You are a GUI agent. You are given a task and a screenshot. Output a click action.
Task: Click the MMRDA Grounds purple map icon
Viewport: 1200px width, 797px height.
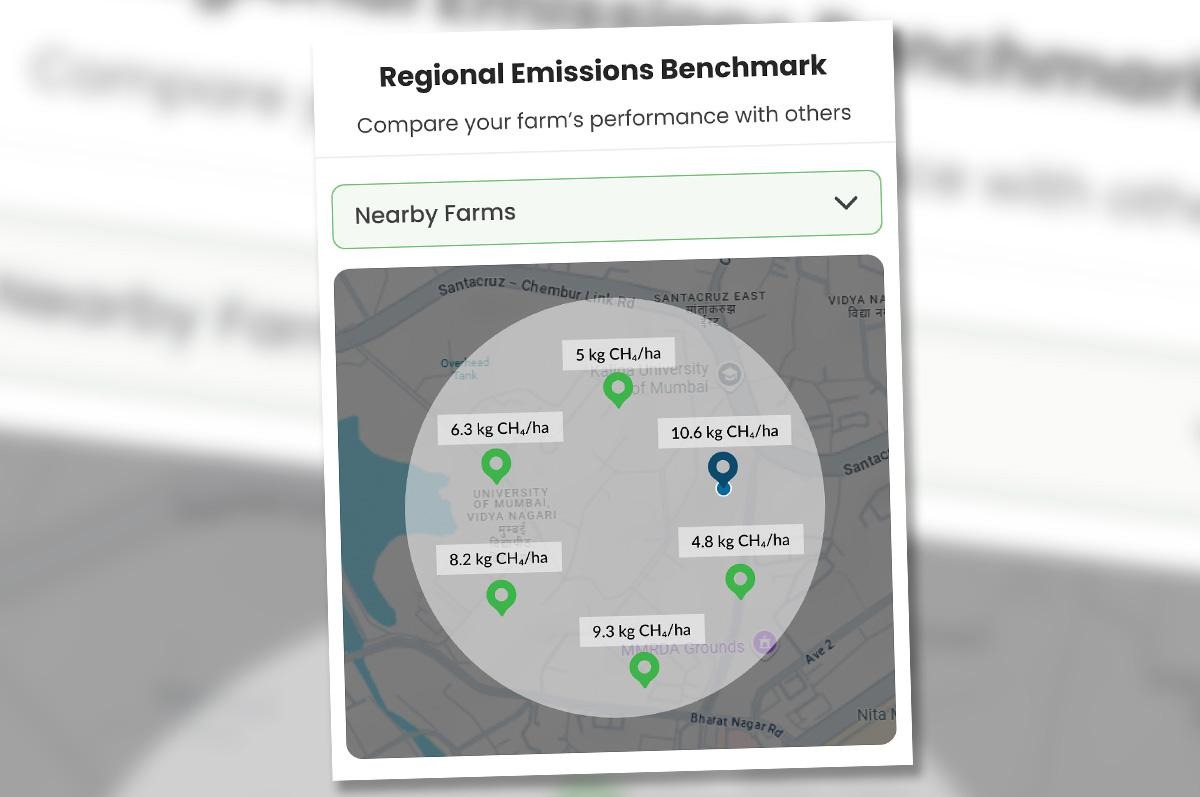tap(765, 642)
